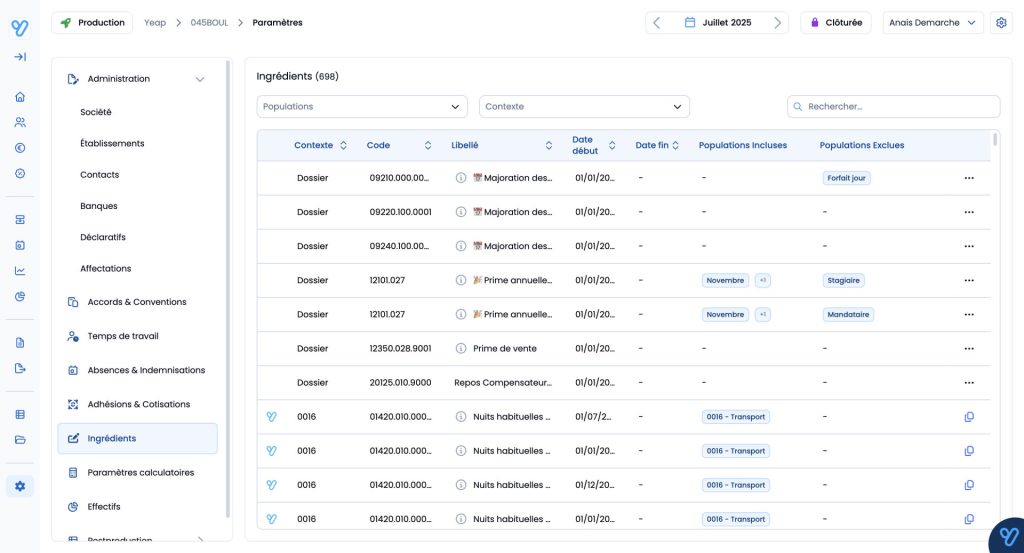
Task: Open the Populations filter dropdown
Action: (362, 107)
